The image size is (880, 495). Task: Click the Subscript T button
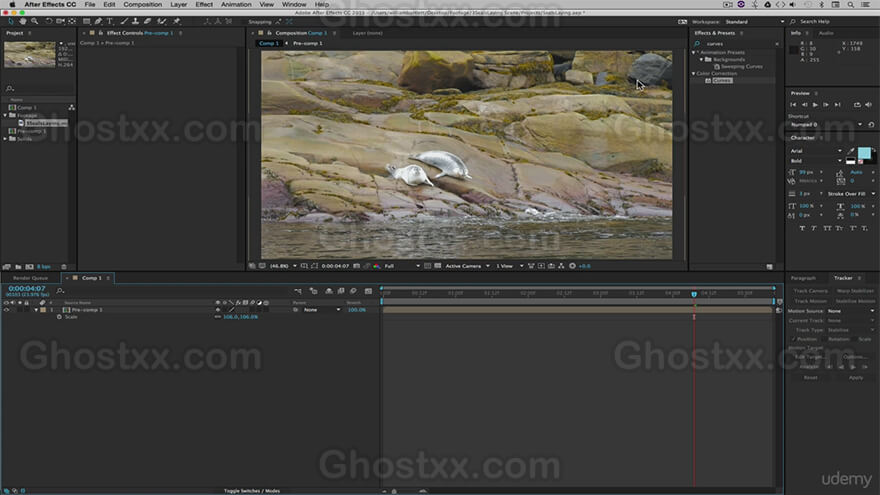pyautogui.click(x=864, y=228)
